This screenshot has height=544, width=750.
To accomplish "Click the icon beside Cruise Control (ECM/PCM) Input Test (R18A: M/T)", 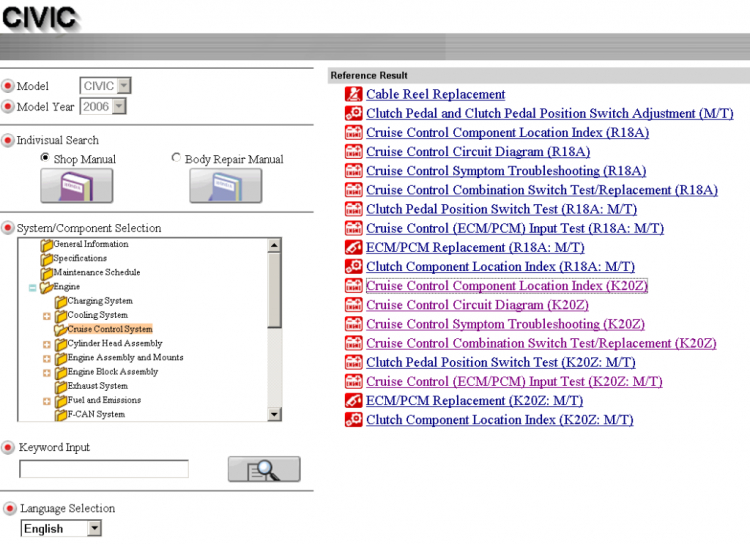I will tap(353, 228).
